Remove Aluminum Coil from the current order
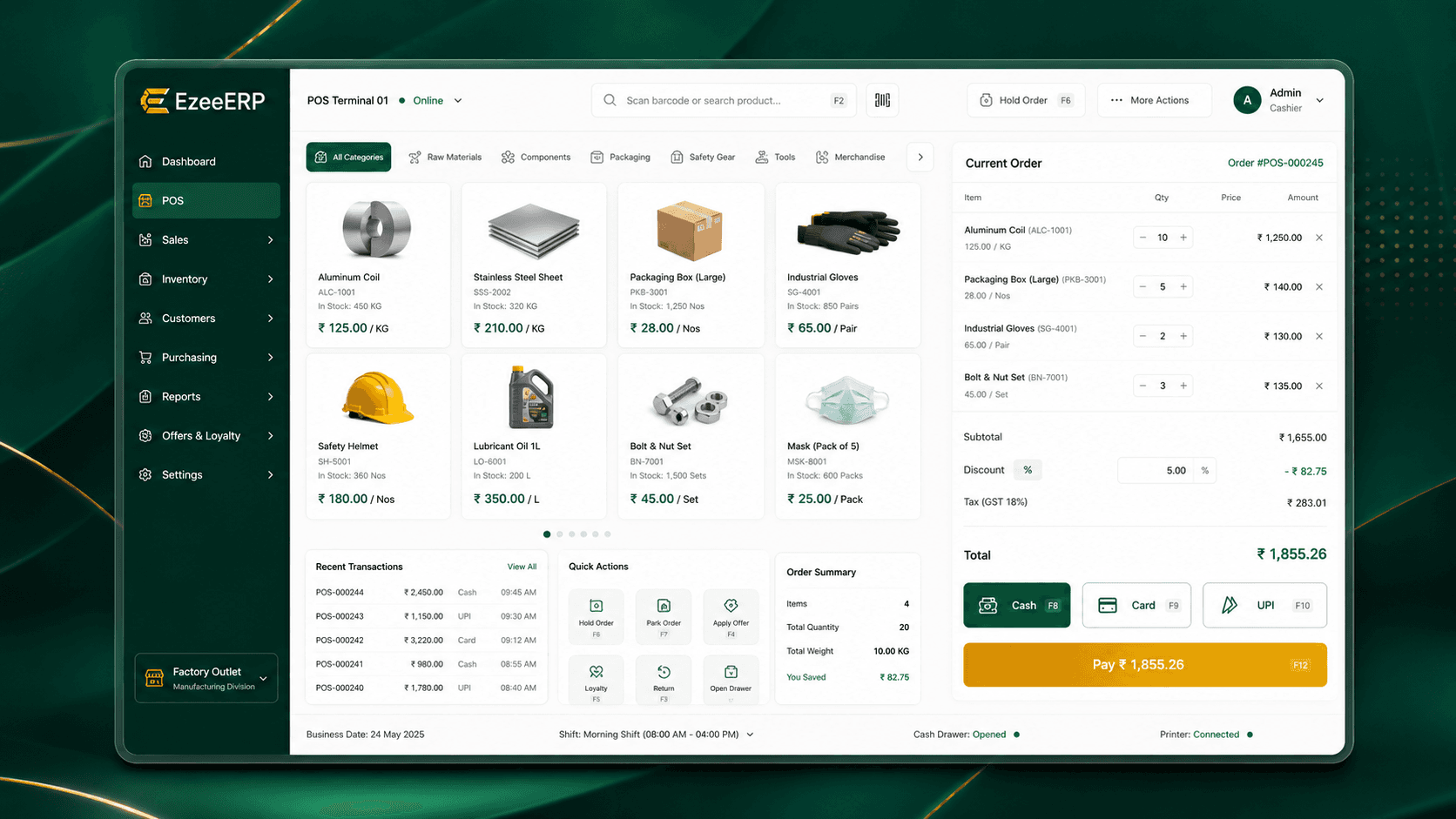This screenshot has height=819, width=1456. (x=1319, y=238)
